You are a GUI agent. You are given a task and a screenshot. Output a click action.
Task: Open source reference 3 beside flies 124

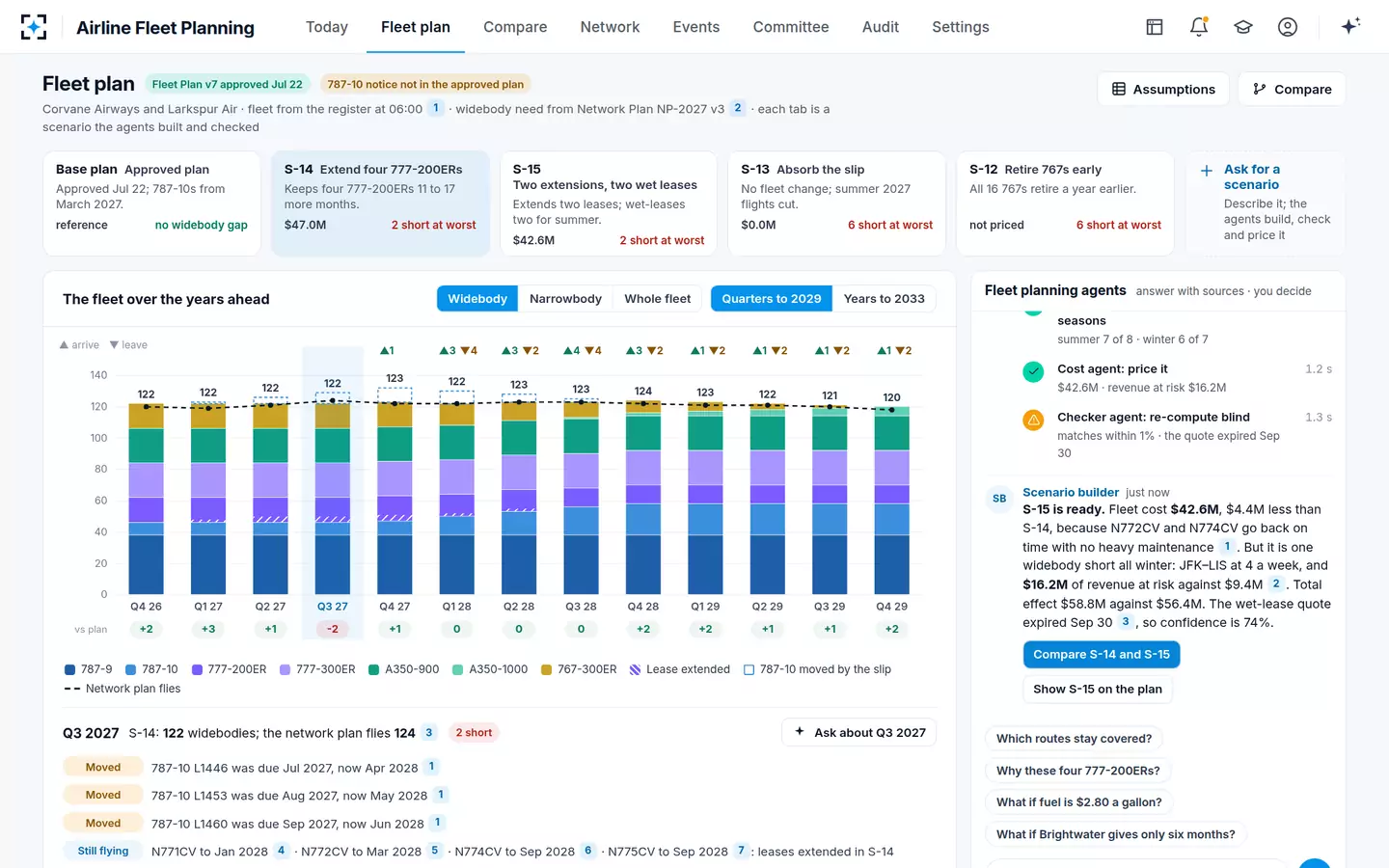pos(429,733)
